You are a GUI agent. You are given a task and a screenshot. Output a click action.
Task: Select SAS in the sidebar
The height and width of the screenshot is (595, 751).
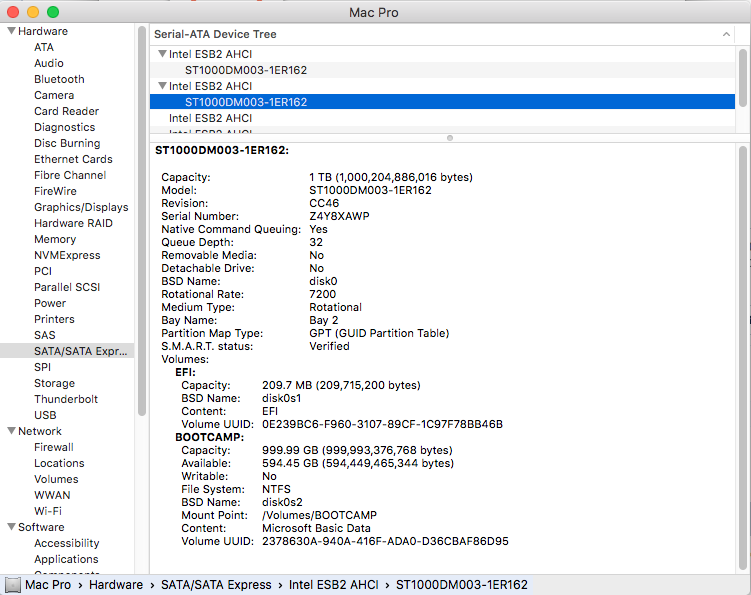coord(45,335)
